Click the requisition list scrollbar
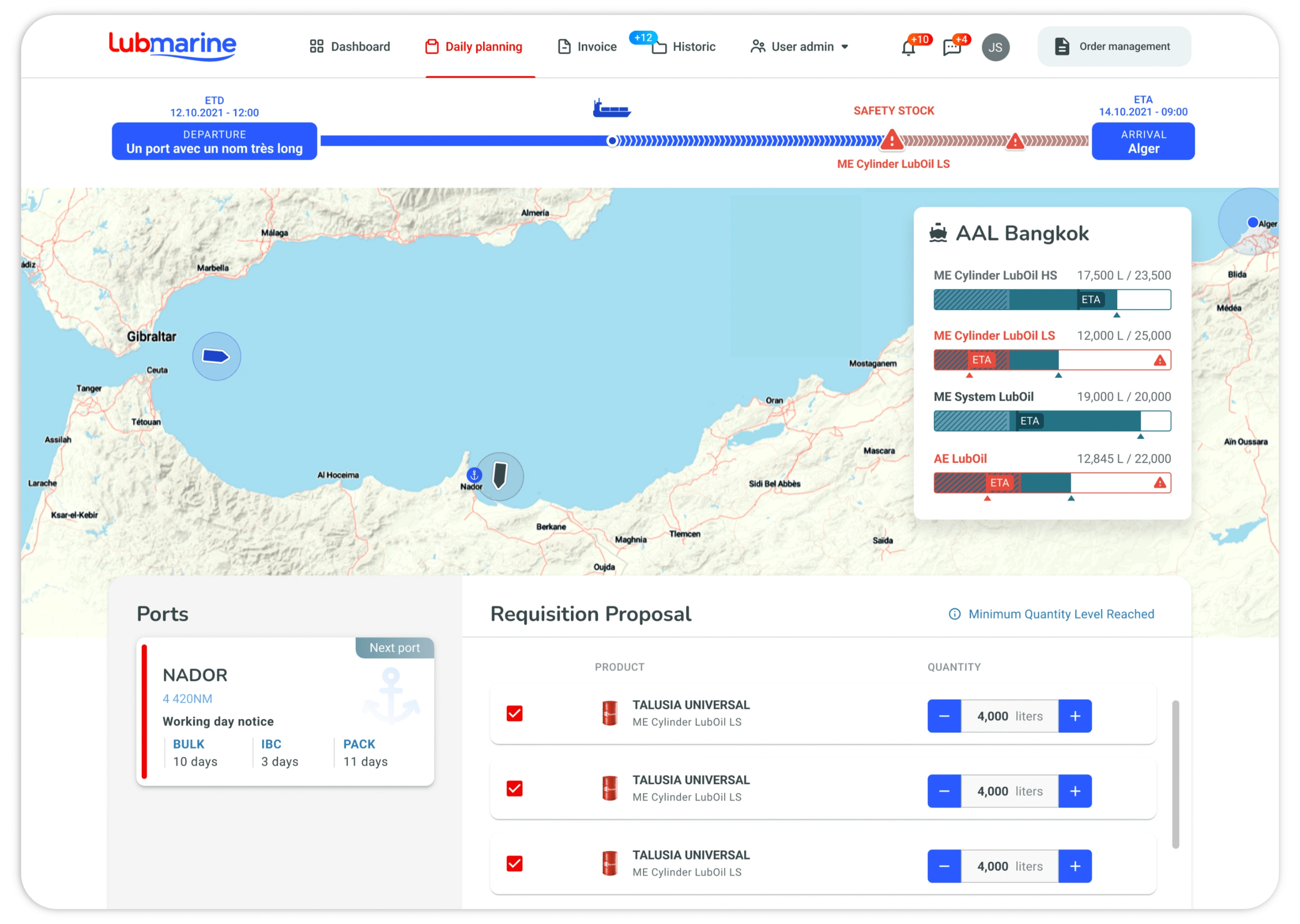Image resolution: width=1300 pixels, height=924 pixels. [1175, 774]
